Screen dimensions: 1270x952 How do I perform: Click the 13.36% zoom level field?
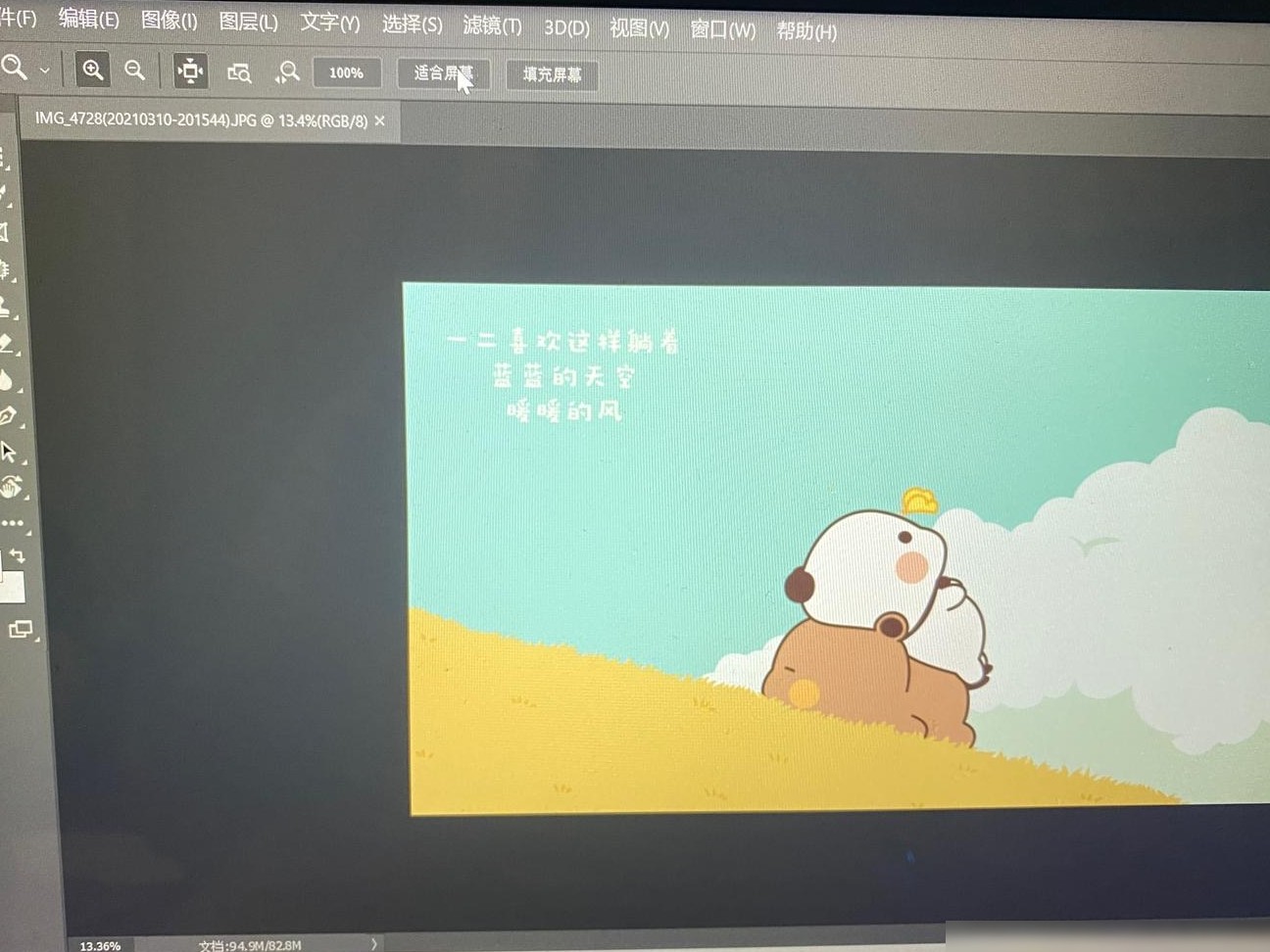tap(100, 945)
